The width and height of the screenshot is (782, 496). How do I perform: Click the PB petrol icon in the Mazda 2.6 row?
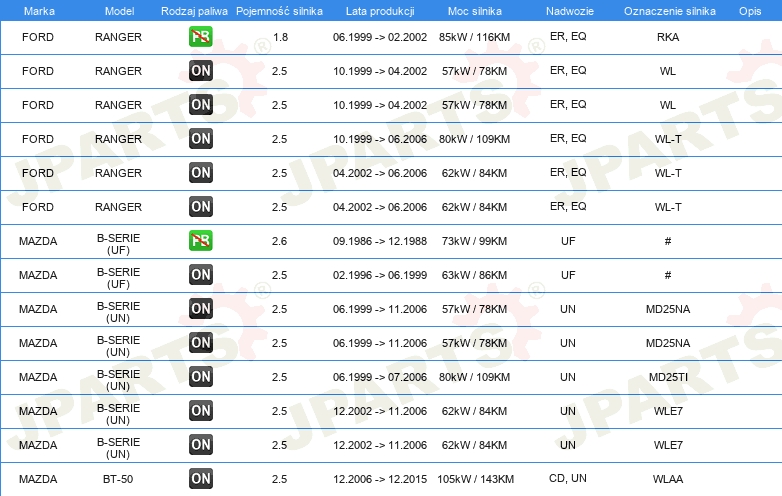coord(200,241)
